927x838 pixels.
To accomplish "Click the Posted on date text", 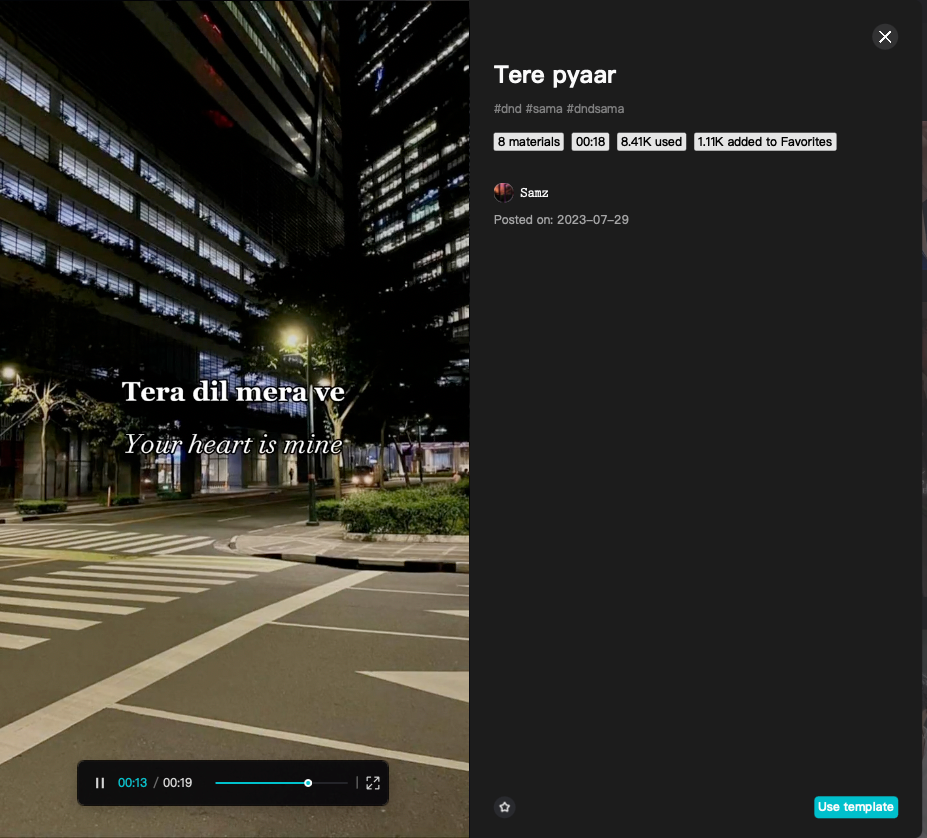I will click(561, 220).
